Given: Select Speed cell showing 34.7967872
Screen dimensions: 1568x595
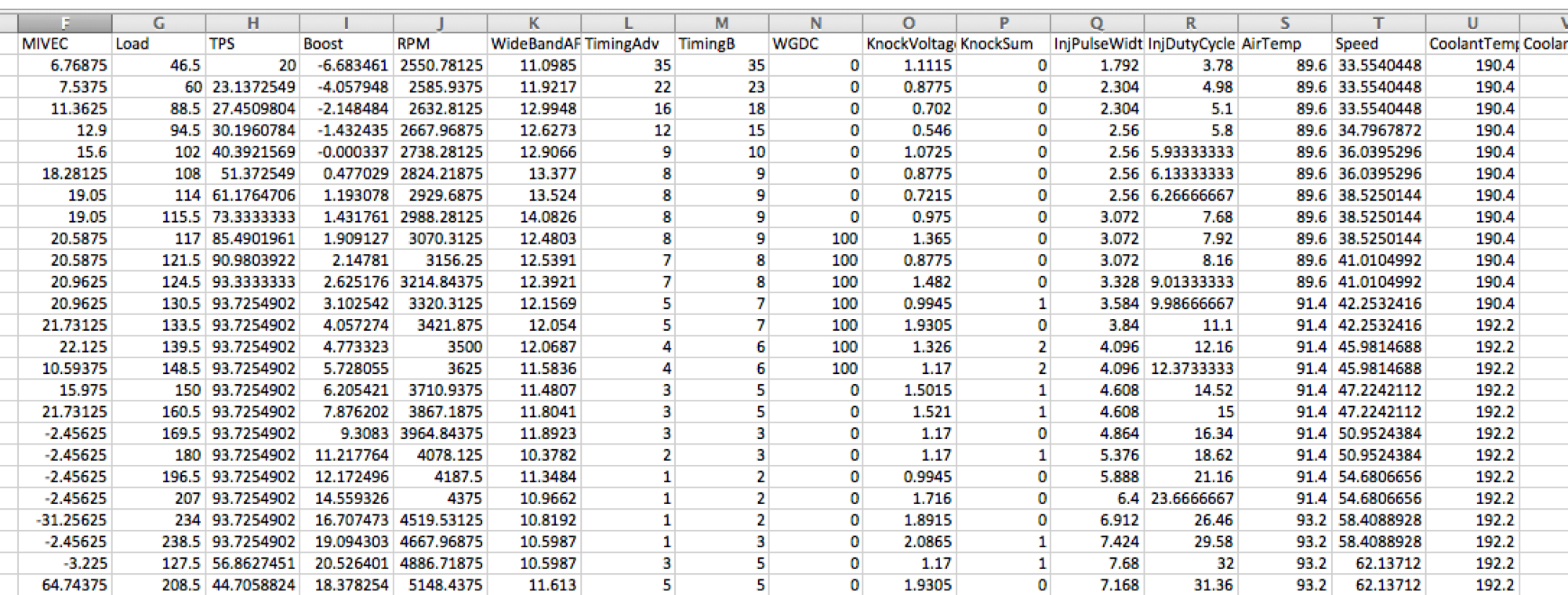Looking at the screenshot, I should click(x=1378, y=131).
